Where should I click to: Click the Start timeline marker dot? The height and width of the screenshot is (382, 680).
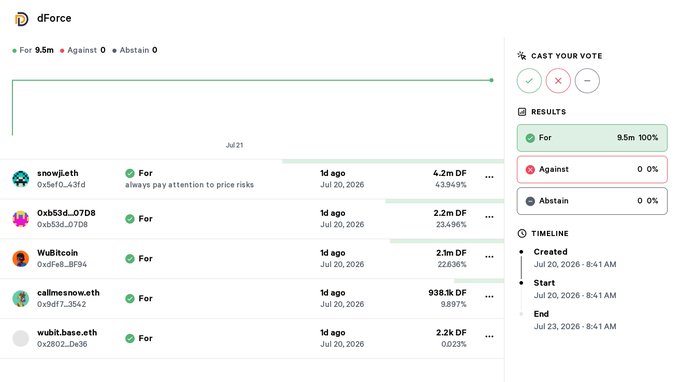coord(521,283)
